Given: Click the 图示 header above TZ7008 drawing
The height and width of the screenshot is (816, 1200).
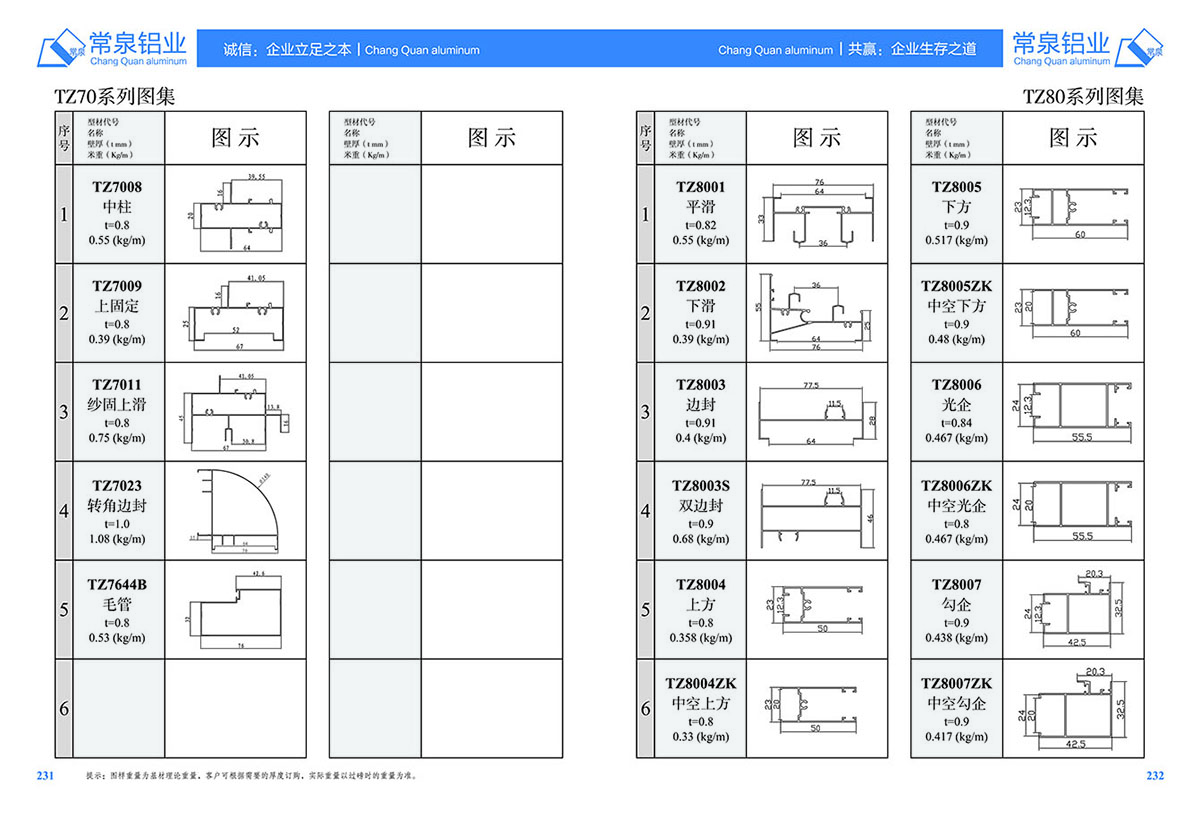Looking at the screenshot, I should [x=235, y=138].
